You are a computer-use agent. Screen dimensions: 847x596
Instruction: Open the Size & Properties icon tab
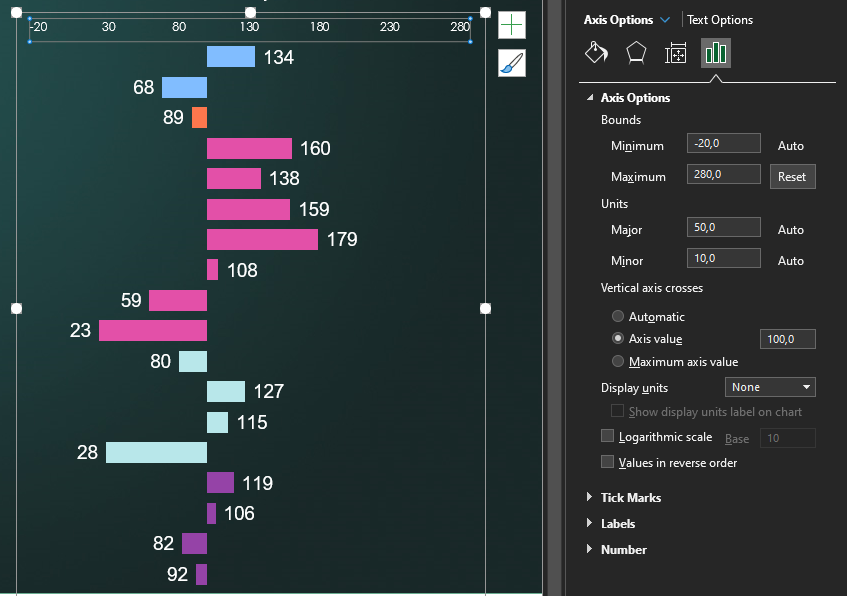point(675,53)
